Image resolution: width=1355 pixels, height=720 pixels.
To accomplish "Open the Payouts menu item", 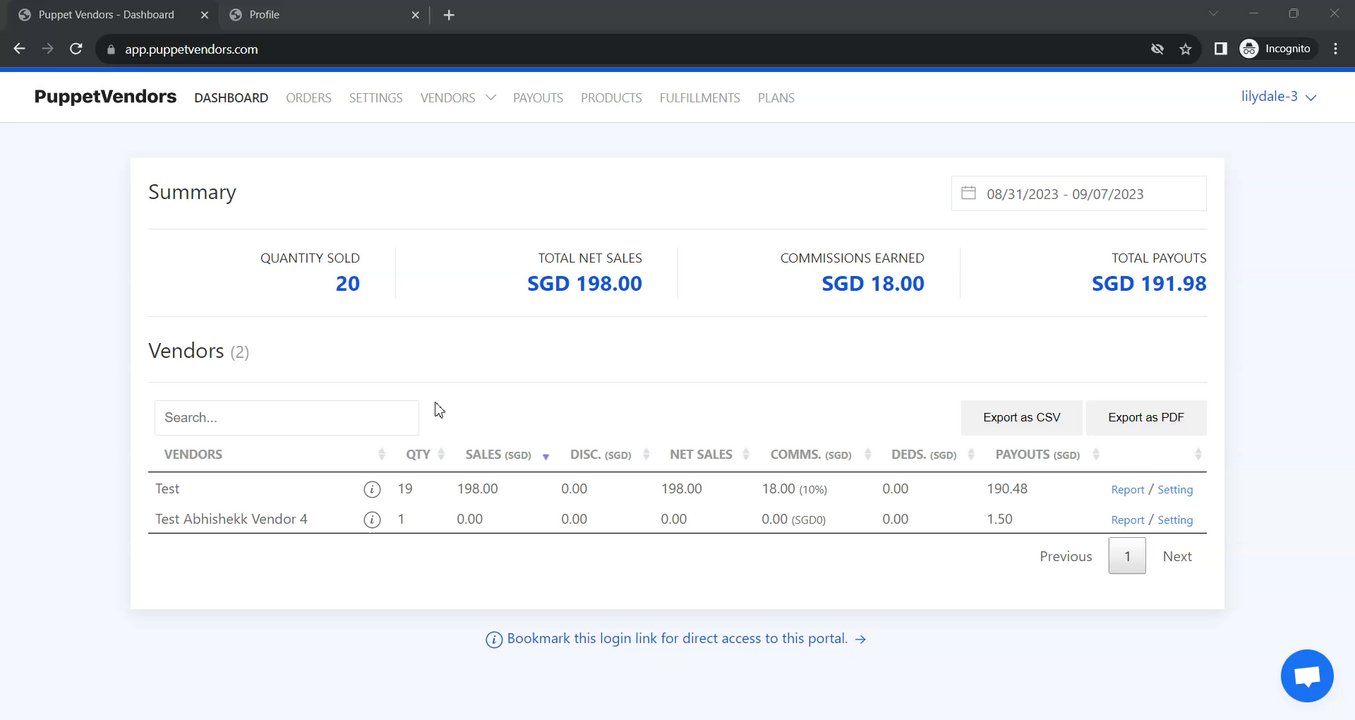I will click(x=538, y=98).
